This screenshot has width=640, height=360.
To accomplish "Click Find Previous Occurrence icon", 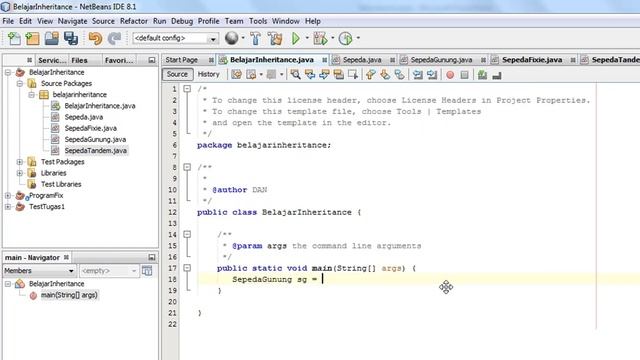I will [310, 74].
